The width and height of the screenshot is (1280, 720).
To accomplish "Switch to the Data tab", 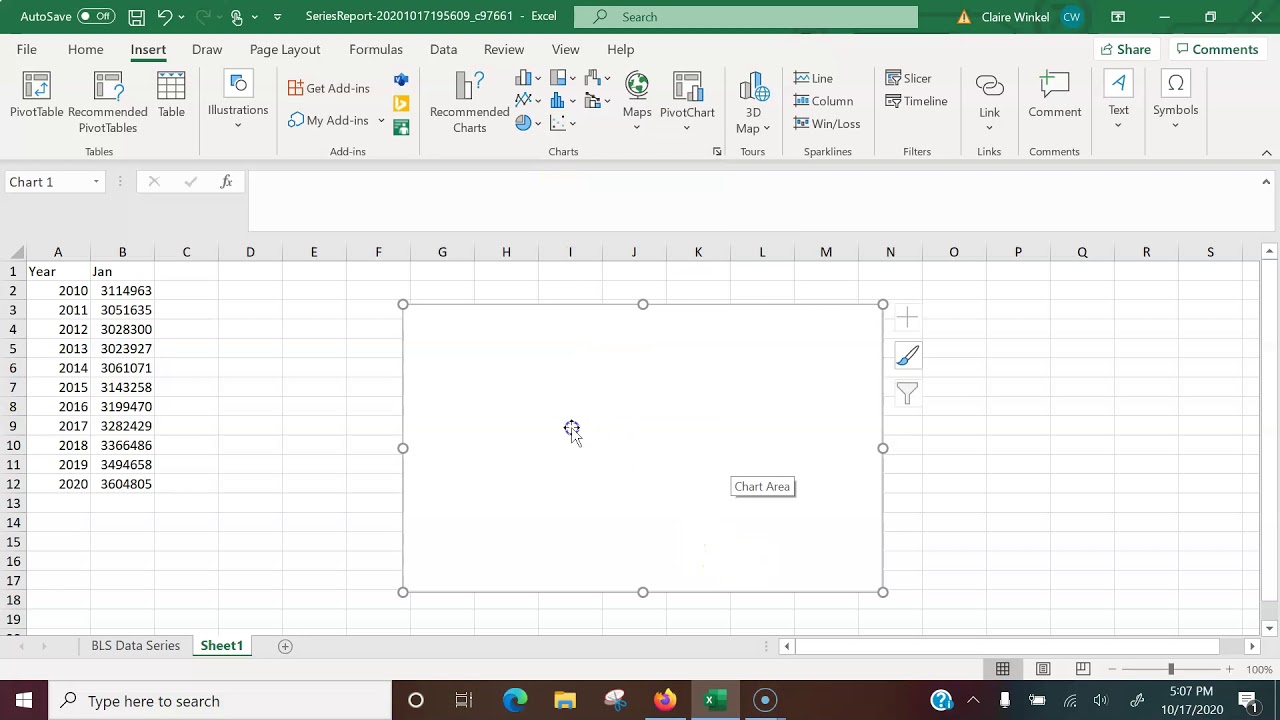I will coord(443,49).
